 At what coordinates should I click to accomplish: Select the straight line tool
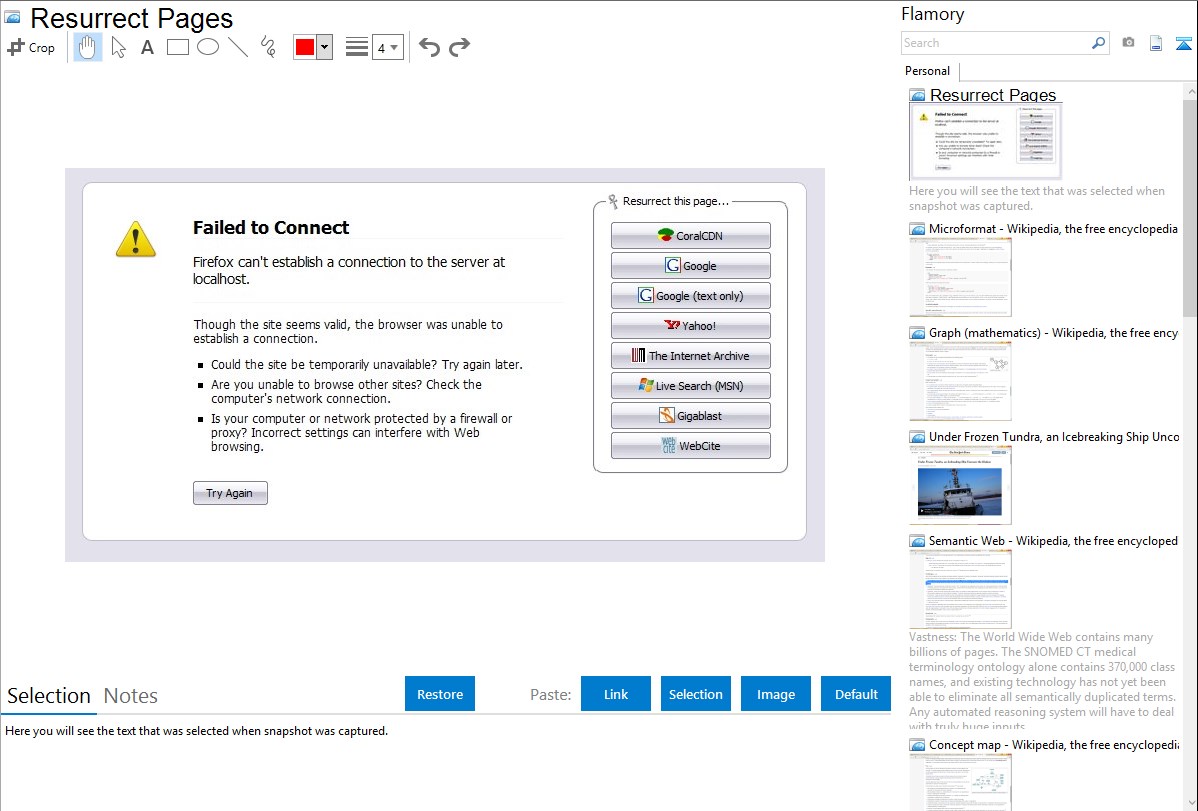238,47
